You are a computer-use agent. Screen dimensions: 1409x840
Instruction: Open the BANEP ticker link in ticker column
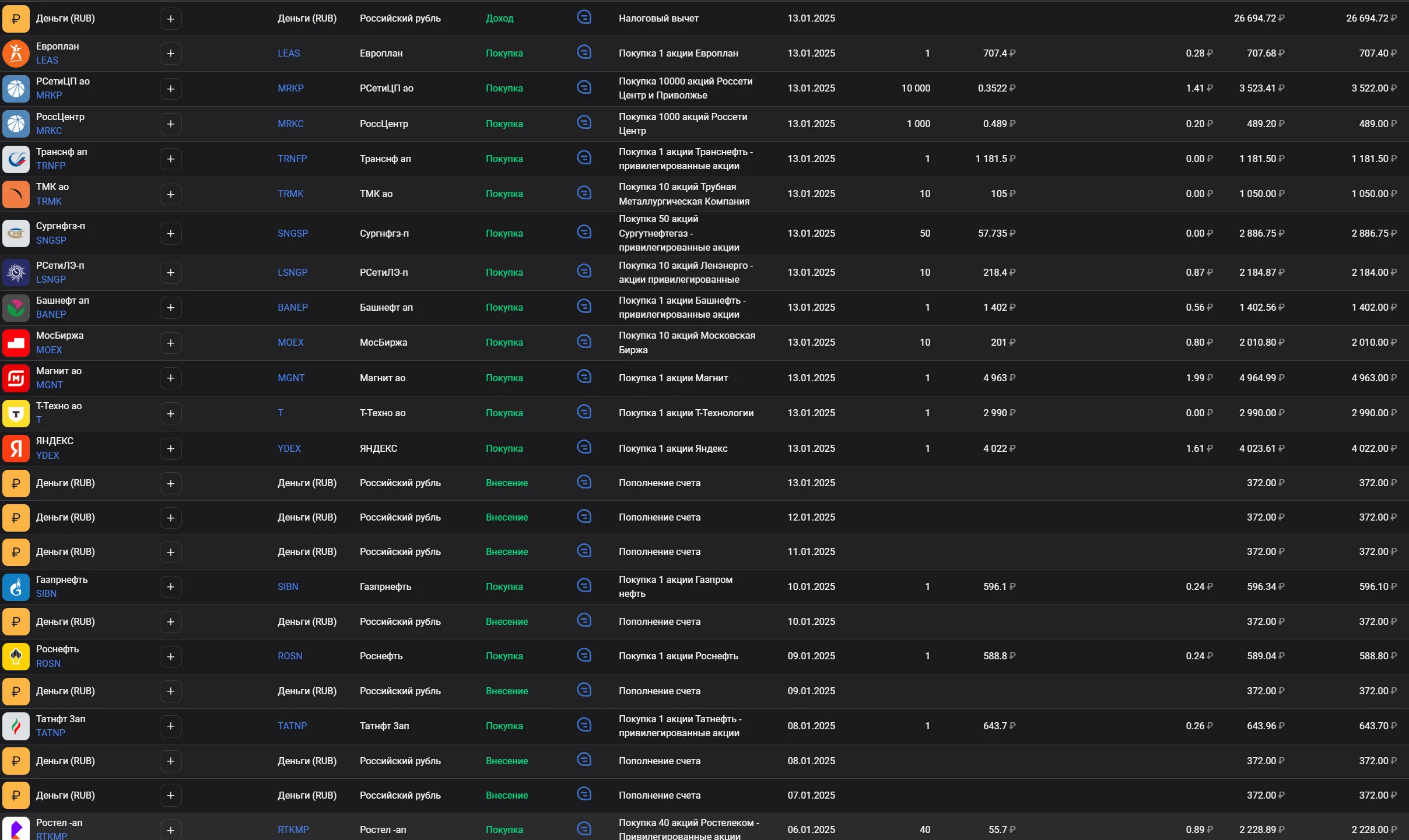pos(293,307)
